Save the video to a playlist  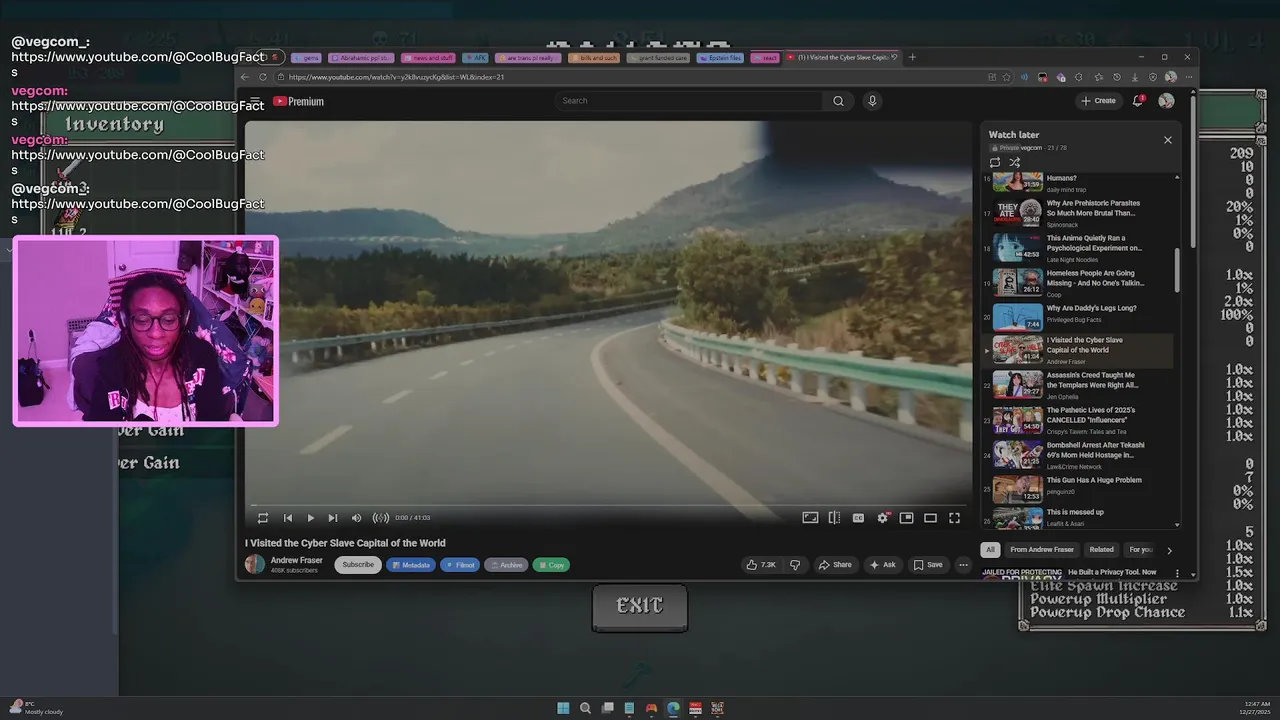tap(928, 565)
